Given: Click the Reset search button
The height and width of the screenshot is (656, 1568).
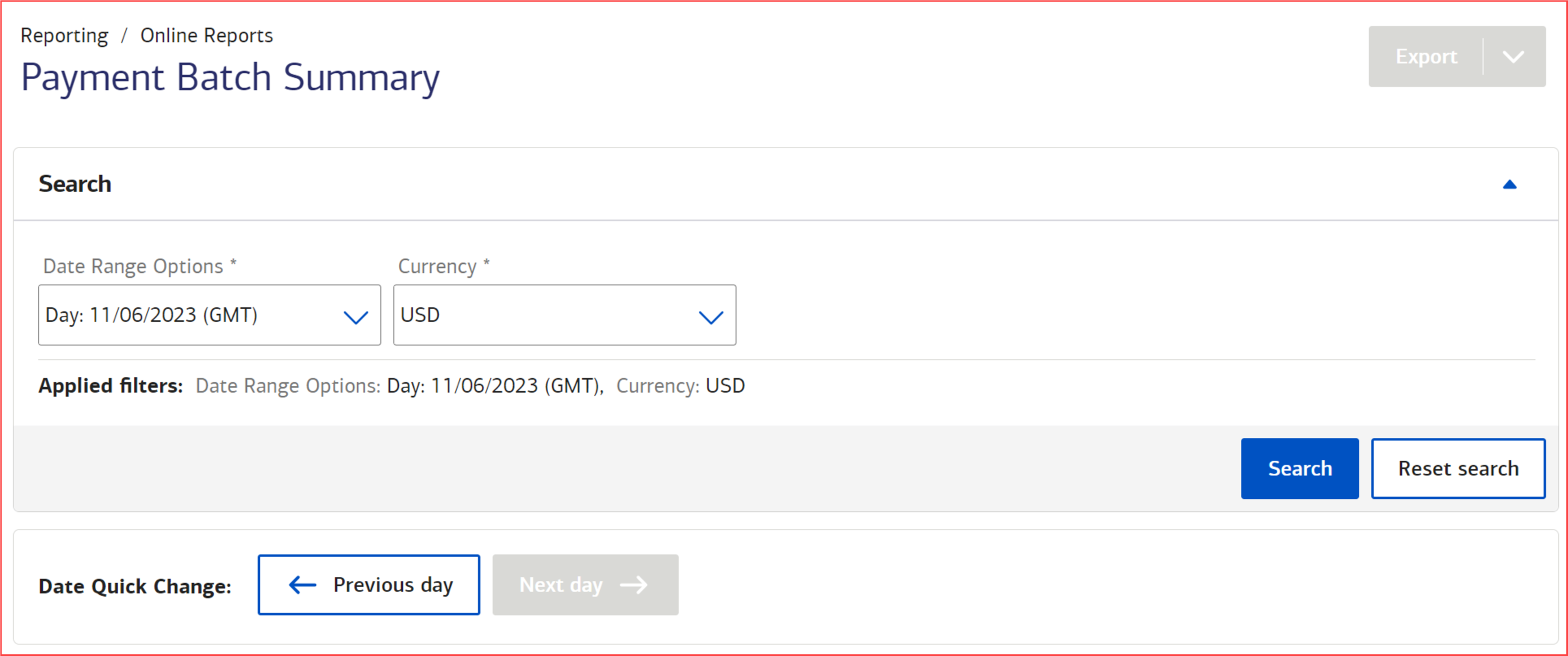Looking at the screenshot, I should (x=1458, y=469).
